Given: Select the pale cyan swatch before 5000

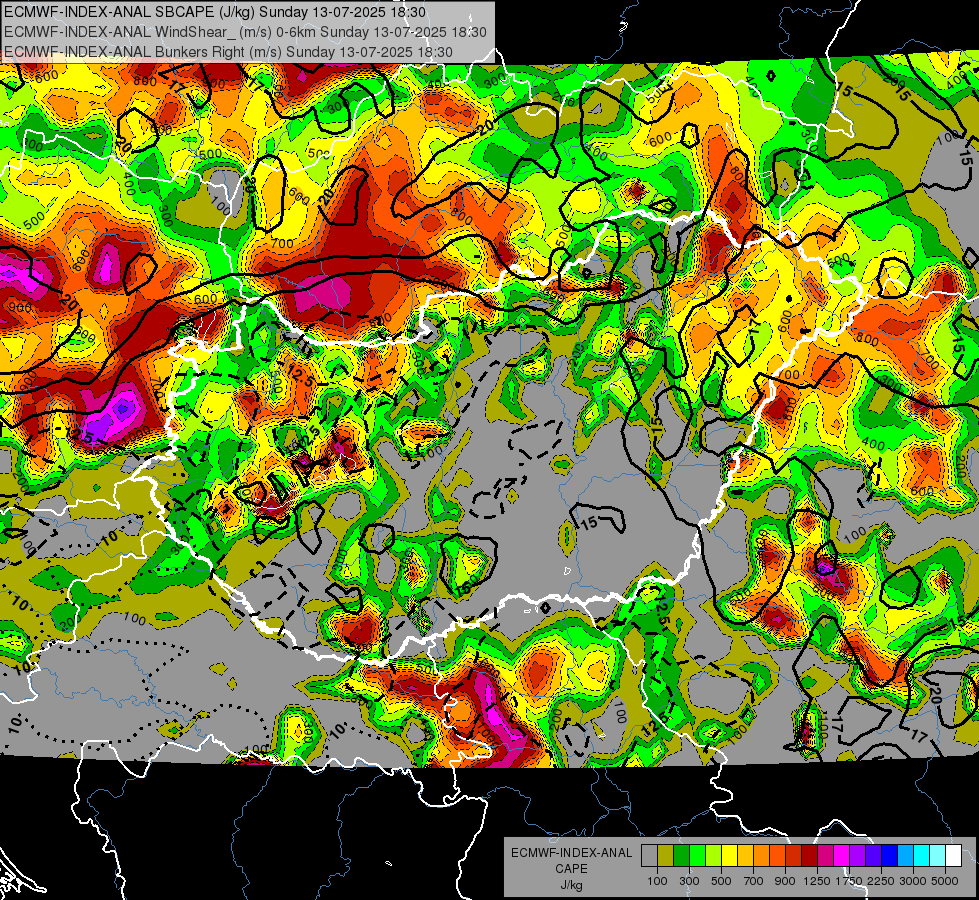Looking at the screenshot, I should 938,856.
